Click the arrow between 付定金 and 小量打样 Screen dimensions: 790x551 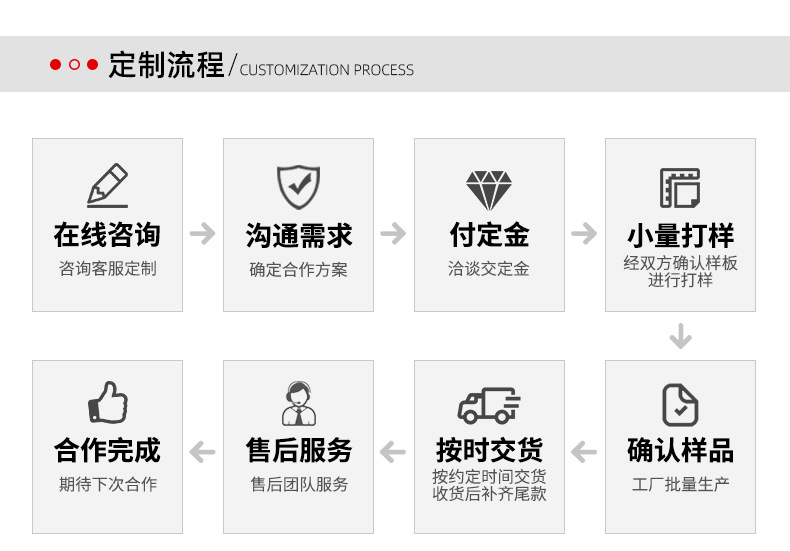coord(584,234)
